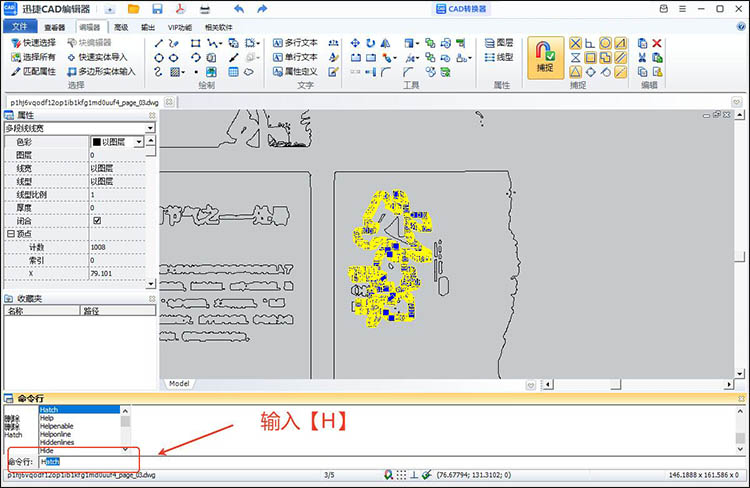Switch to the VIP功能 tab
The image size is (750, 488).
pos(181,27)
